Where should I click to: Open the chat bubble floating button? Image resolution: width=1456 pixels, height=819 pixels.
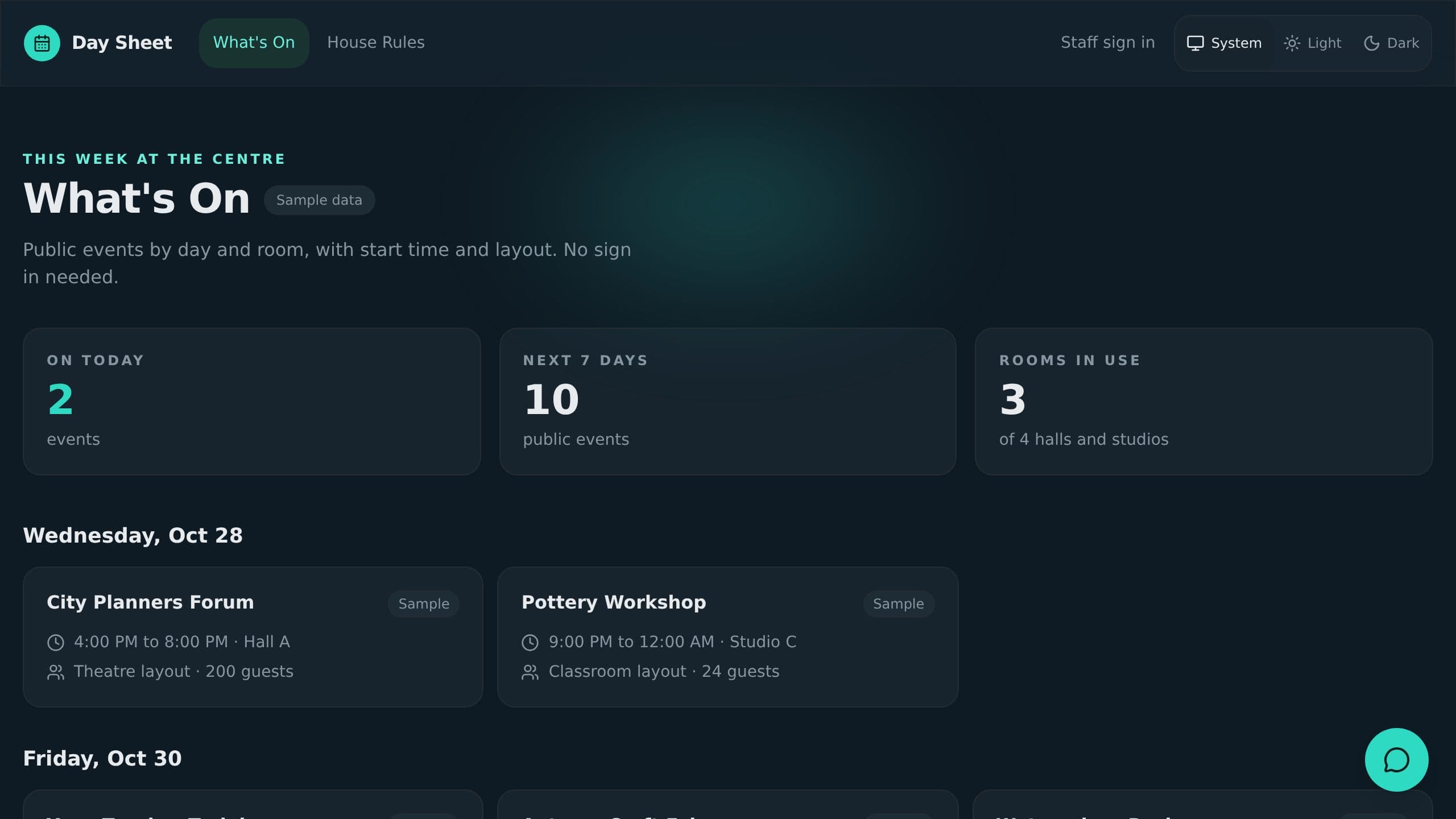tap(1396, 760)
